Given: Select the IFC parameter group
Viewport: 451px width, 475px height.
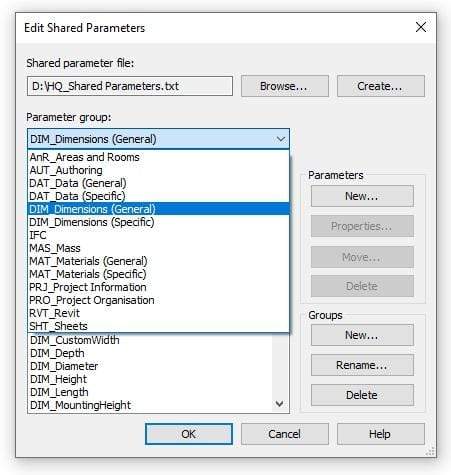Looking at the screenshot, I should pos(158,235).
